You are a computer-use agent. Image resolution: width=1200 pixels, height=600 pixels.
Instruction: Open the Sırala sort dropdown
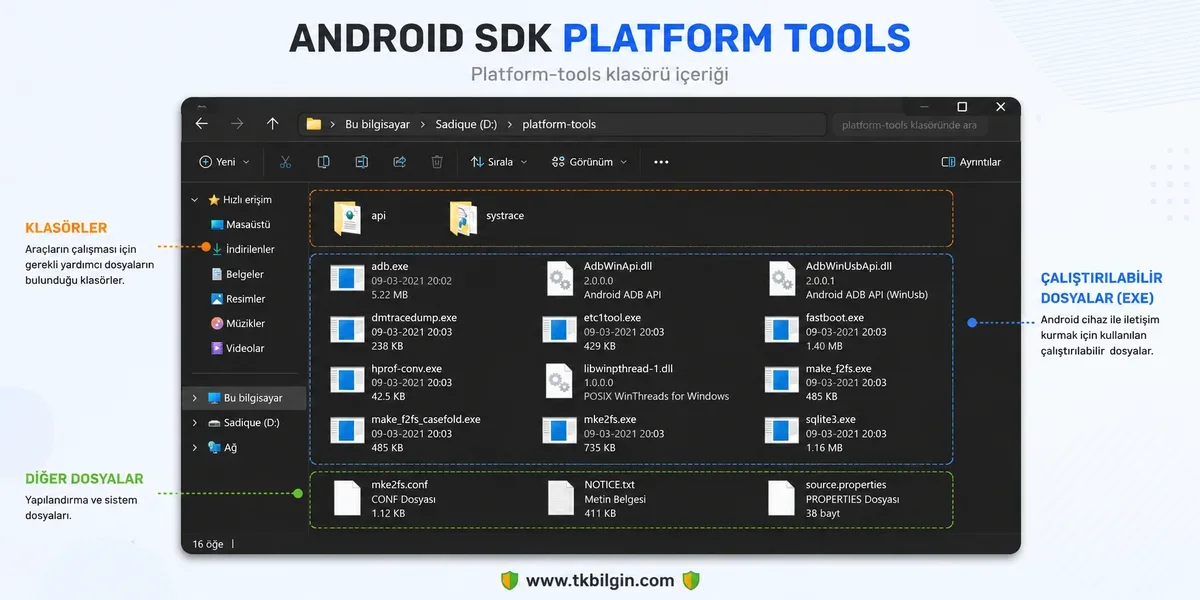[x=497, y=162]
